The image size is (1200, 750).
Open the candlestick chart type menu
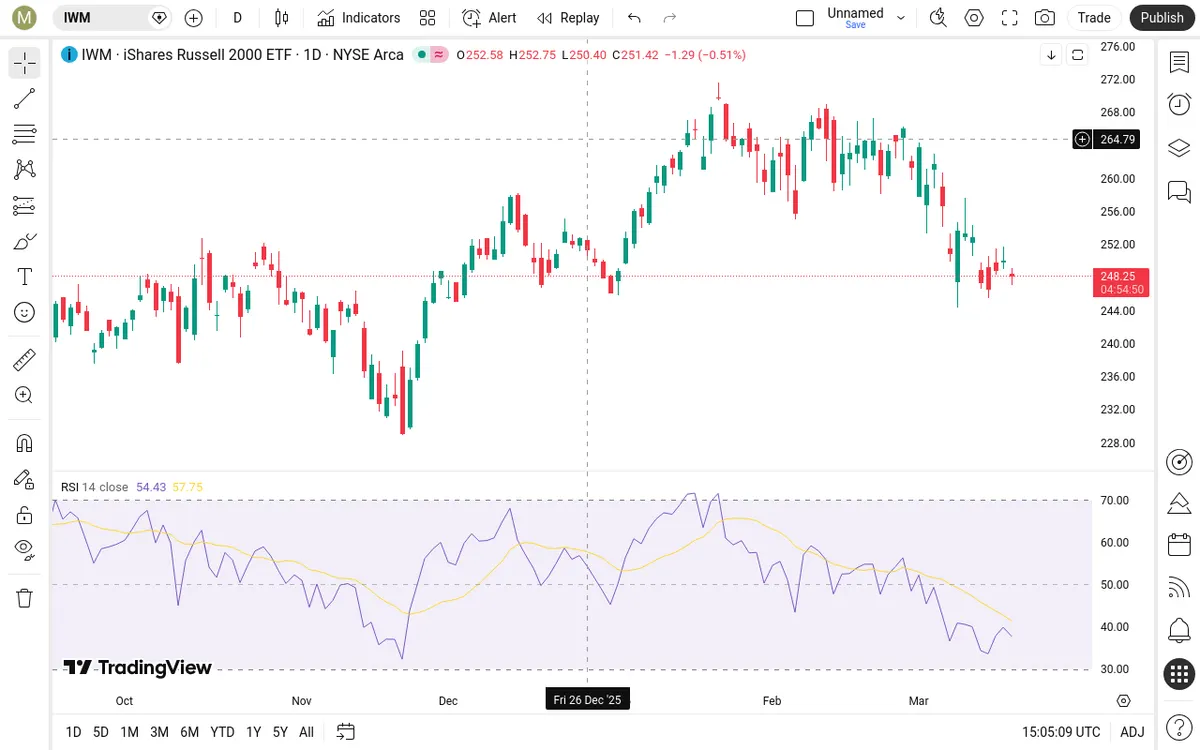(x=281, y=18)
